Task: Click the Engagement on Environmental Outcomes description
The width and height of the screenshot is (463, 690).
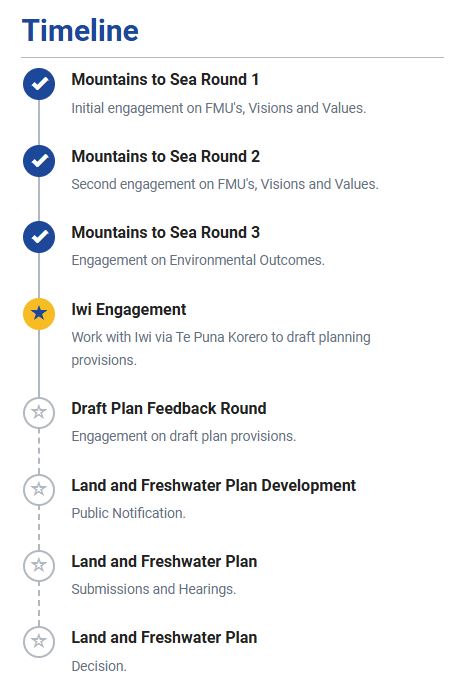Action: tap(198, 260)
